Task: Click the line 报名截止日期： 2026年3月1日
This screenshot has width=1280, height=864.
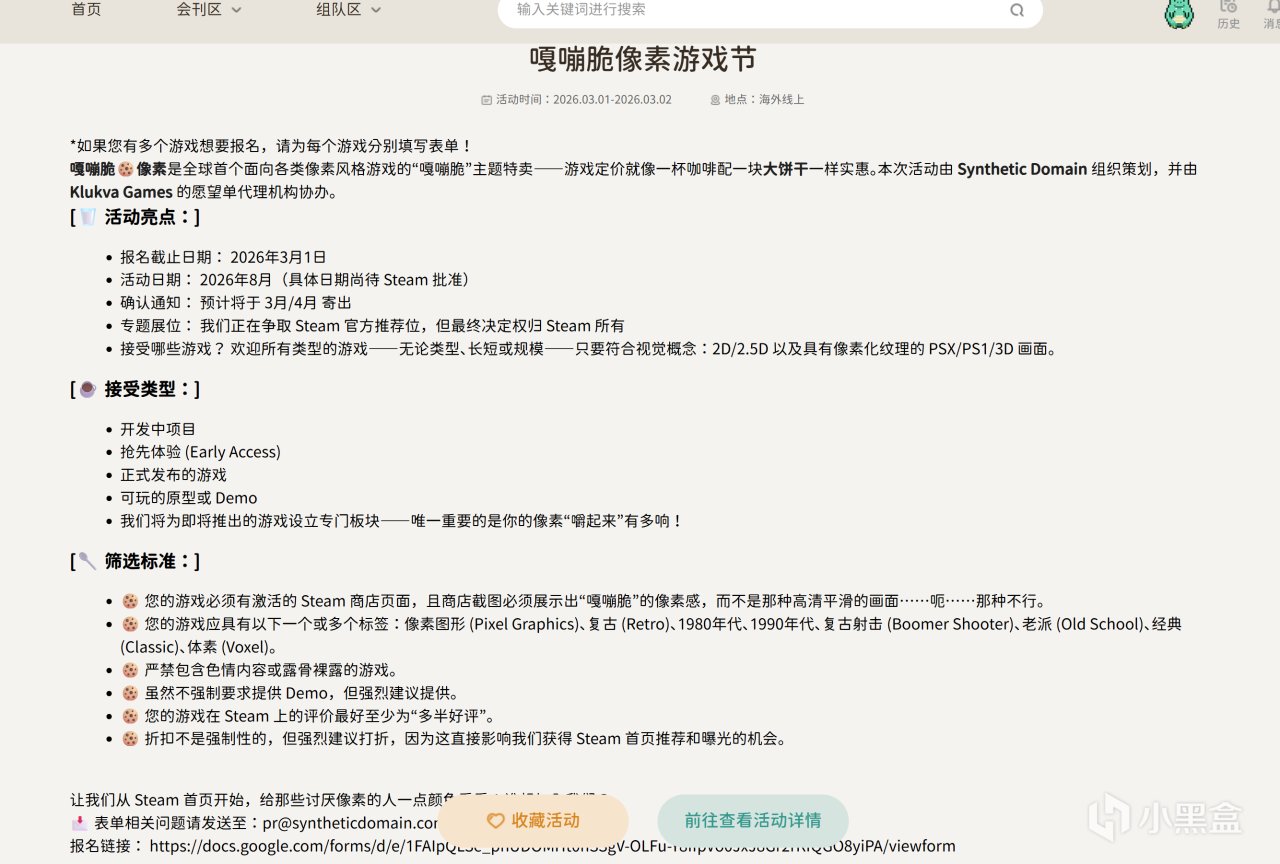Action: [223, 257]
